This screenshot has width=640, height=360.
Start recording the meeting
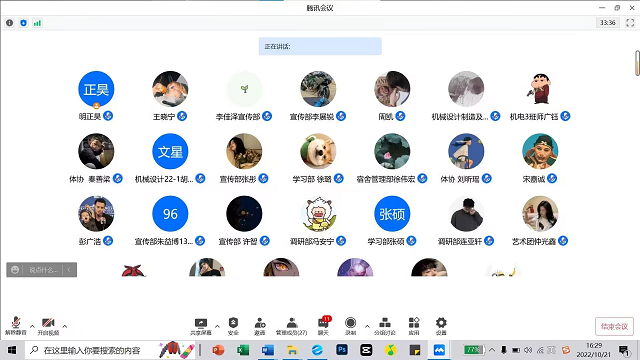350,327
